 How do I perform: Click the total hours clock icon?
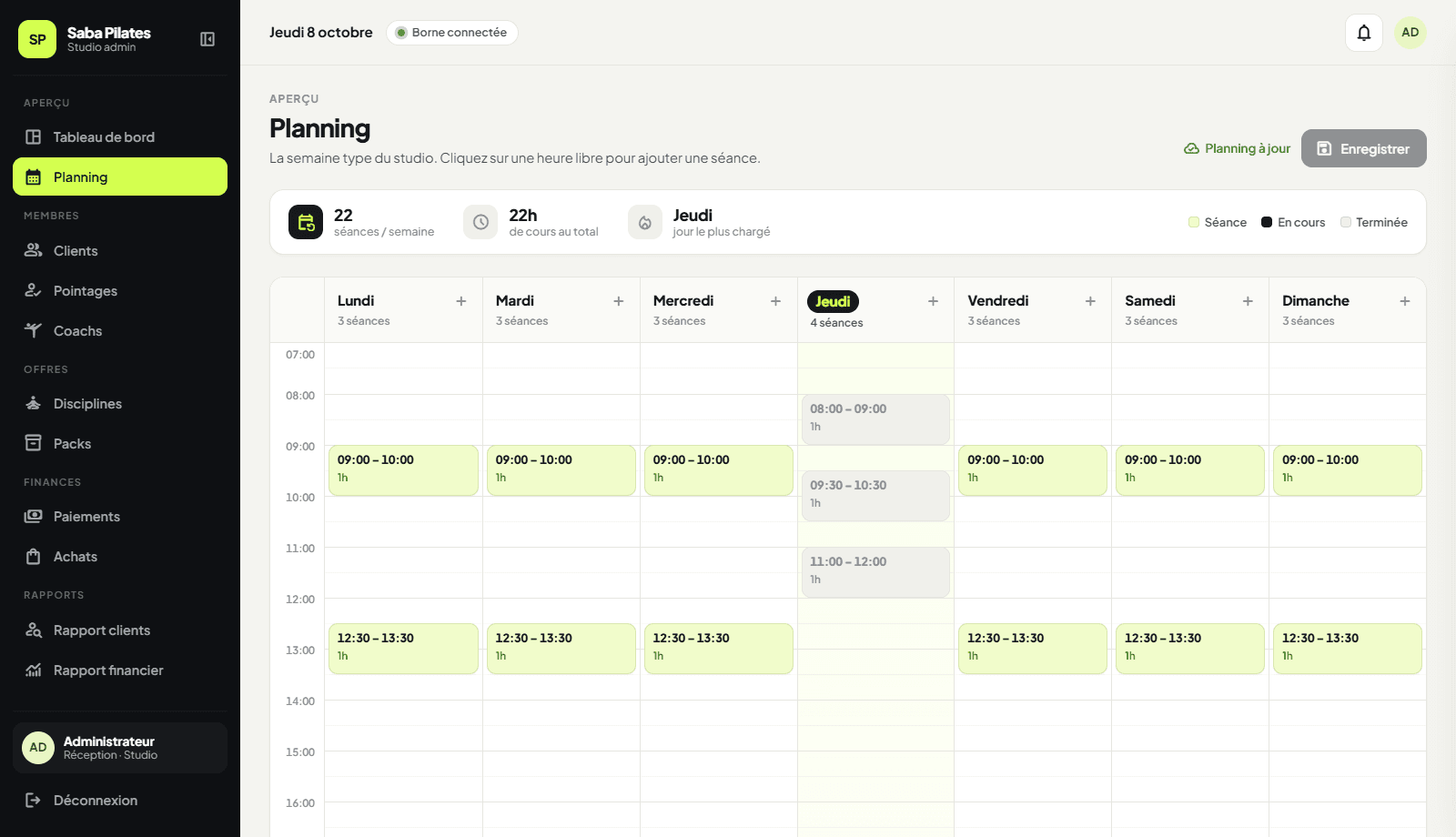480,222
